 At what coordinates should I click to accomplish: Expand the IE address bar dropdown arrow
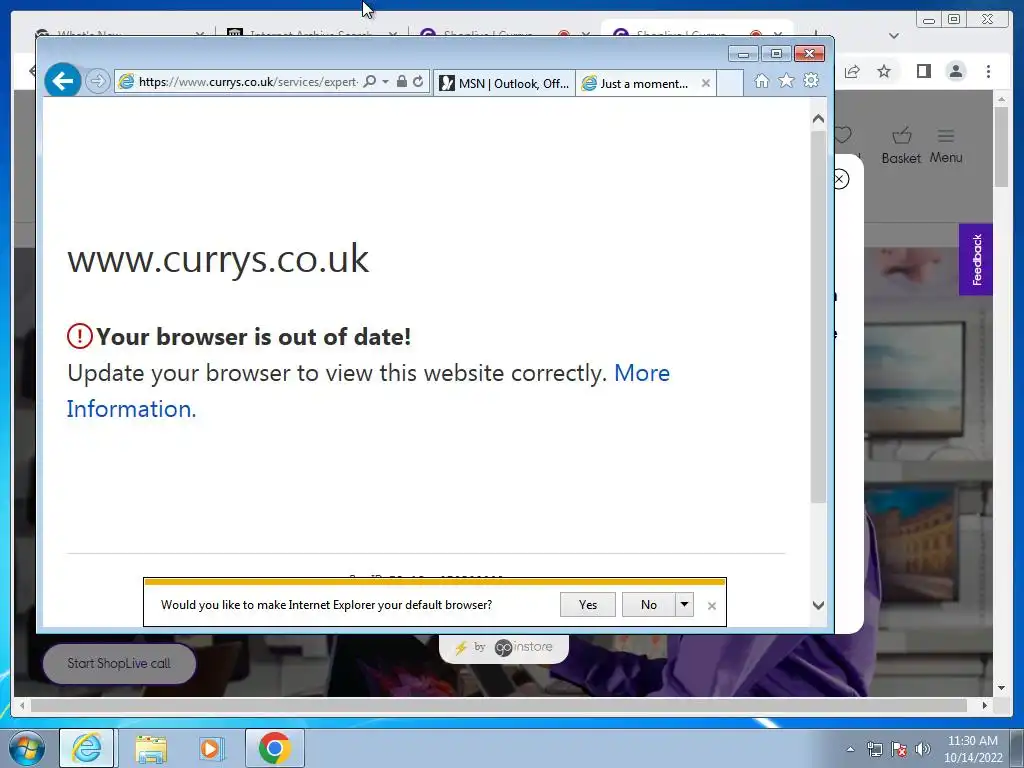coord(385,82)
